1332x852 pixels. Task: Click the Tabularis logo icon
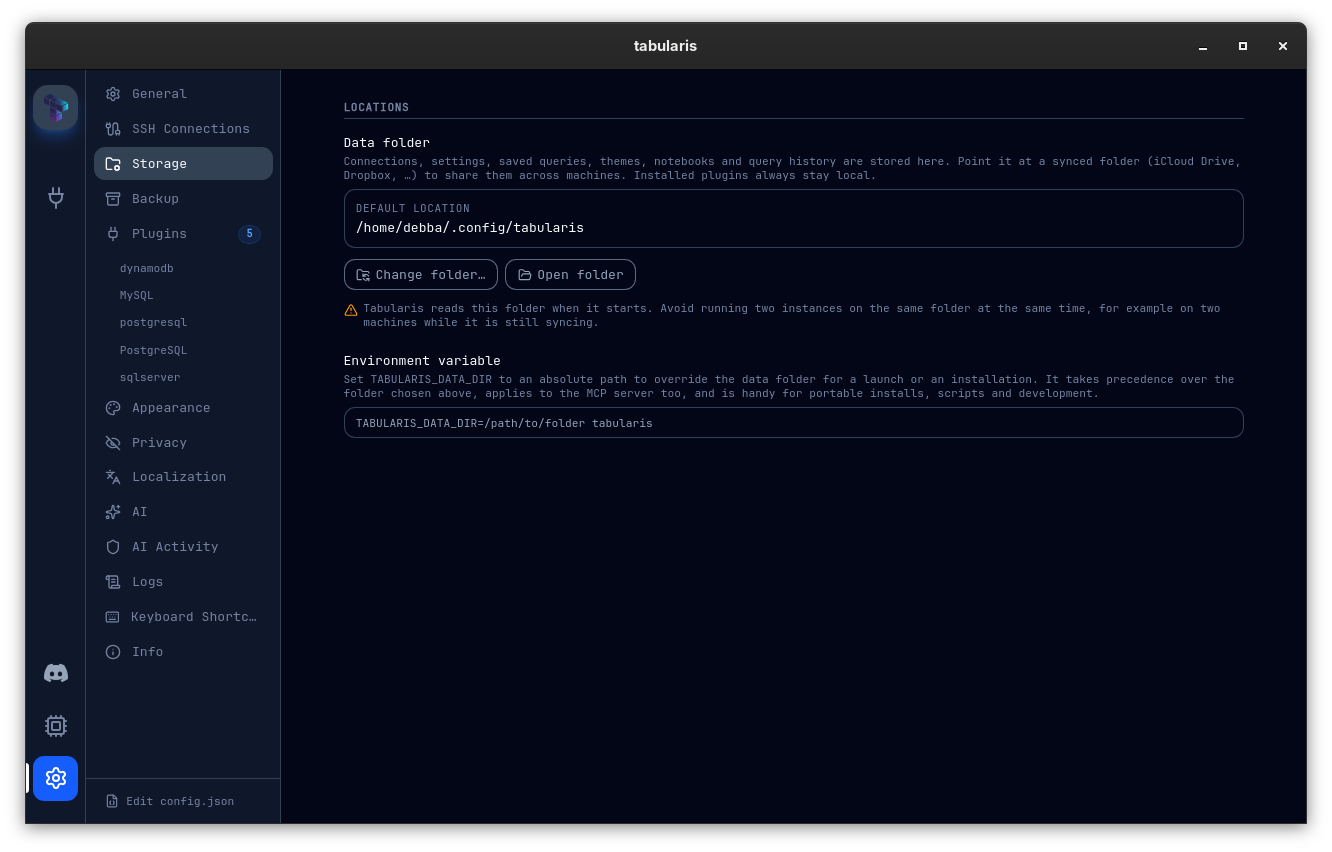click(x=55, y=107)
